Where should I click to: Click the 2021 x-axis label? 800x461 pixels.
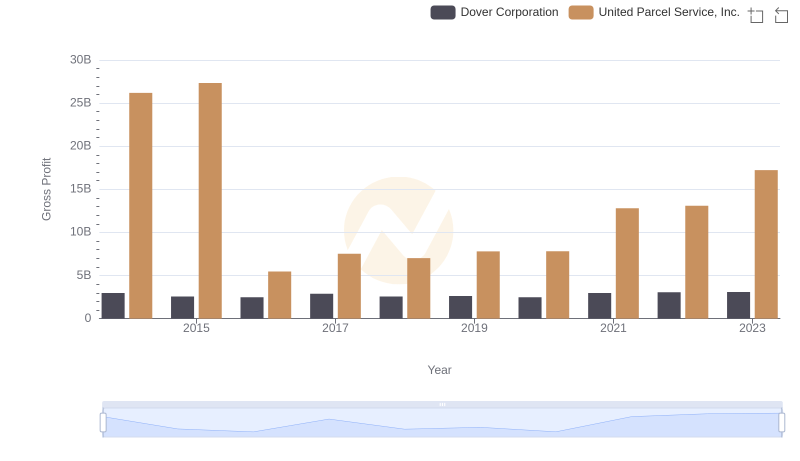pyautogui.click(x=613, y=328)
